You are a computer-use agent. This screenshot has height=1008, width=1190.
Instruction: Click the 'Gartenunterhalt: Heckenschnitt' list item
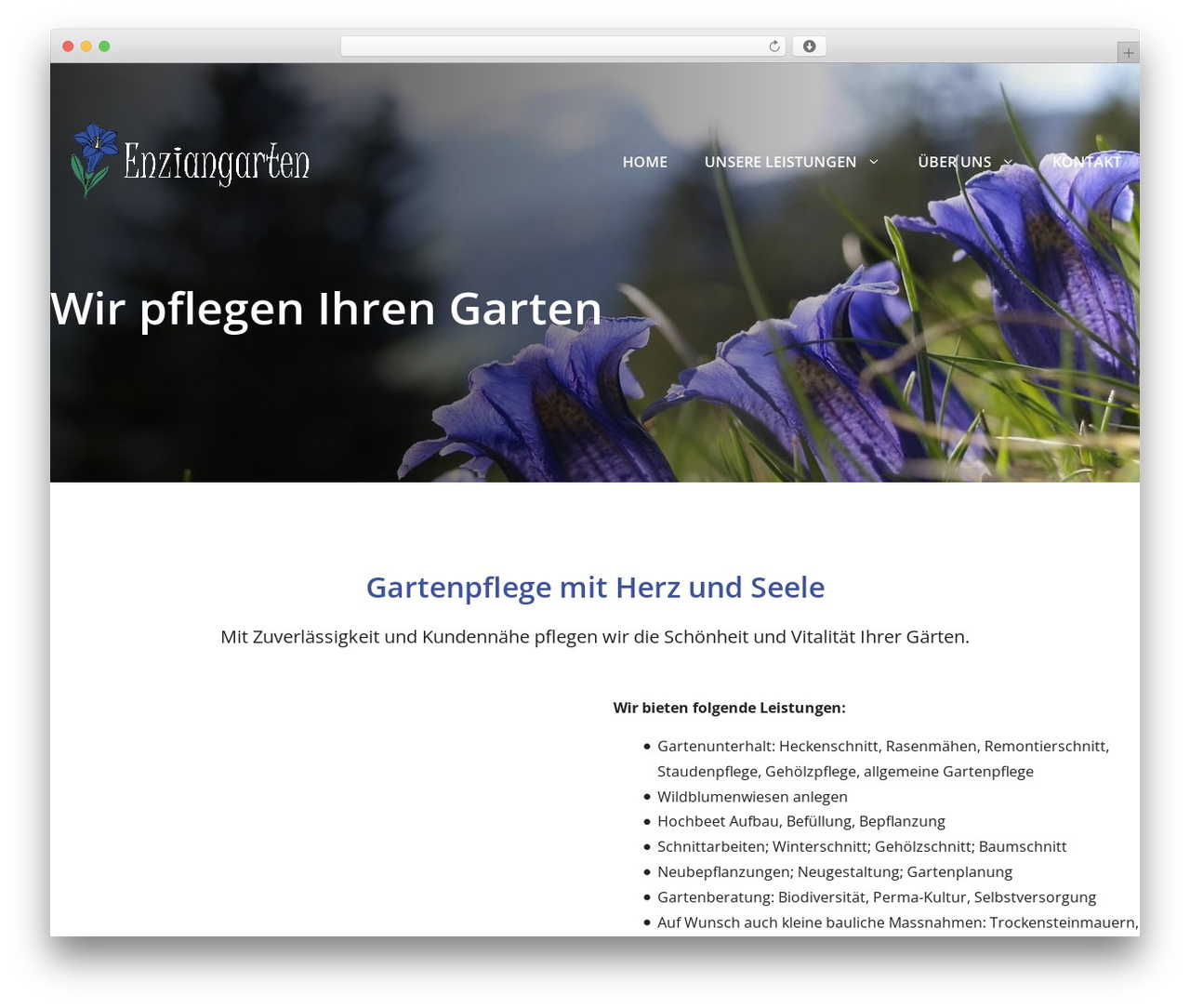pyautogui.click(x=883, y=759)
